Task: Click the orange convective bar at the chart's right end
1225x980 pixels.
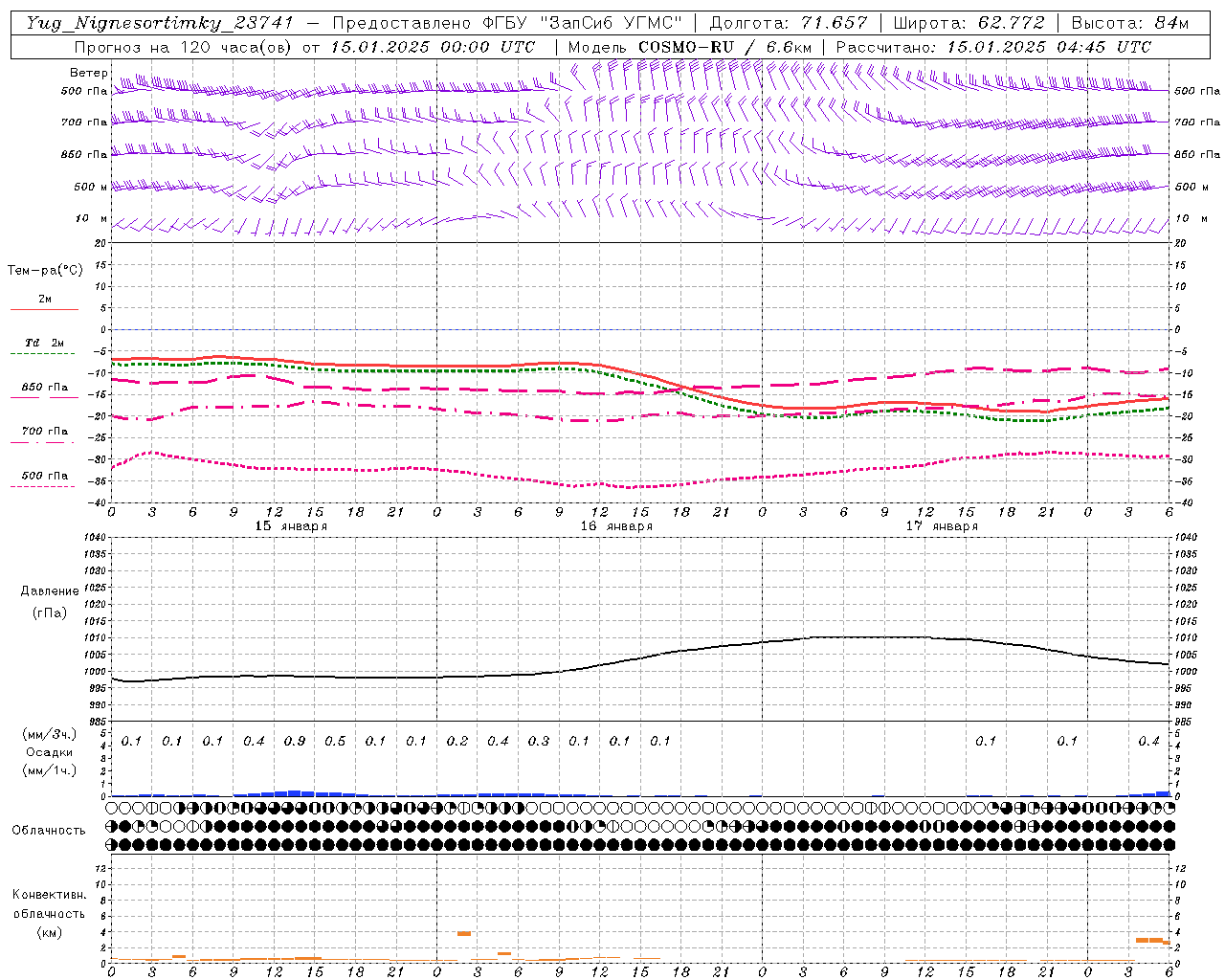Action: click(x=1153, y=941)
